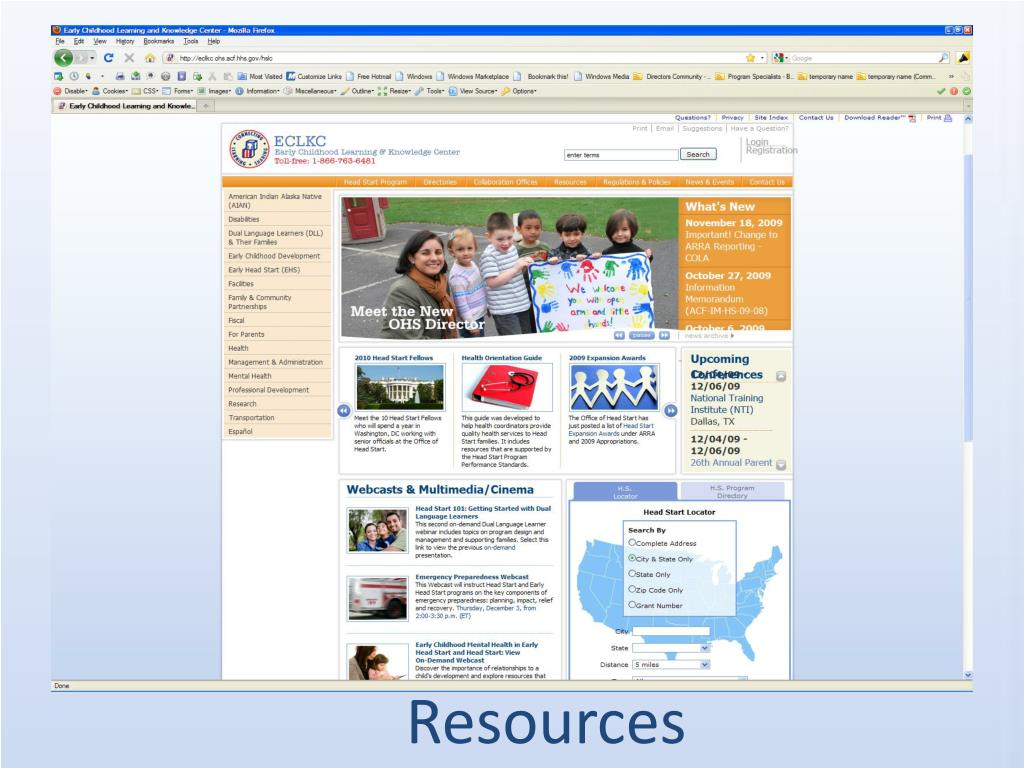Expand the Cookies developer toolbar menu
This screenshot has width=1024, height=768.
tap(110, 91)
